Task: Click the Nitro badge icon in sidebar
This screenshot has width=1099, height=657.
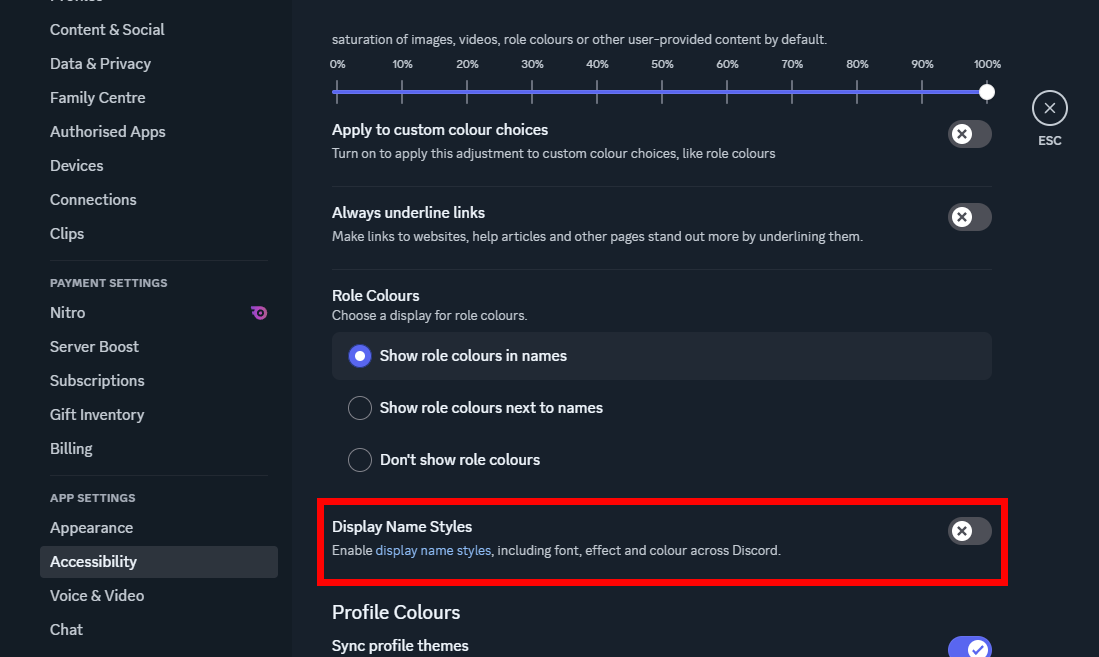Action: pyautogui.click(x=259, y=313)
